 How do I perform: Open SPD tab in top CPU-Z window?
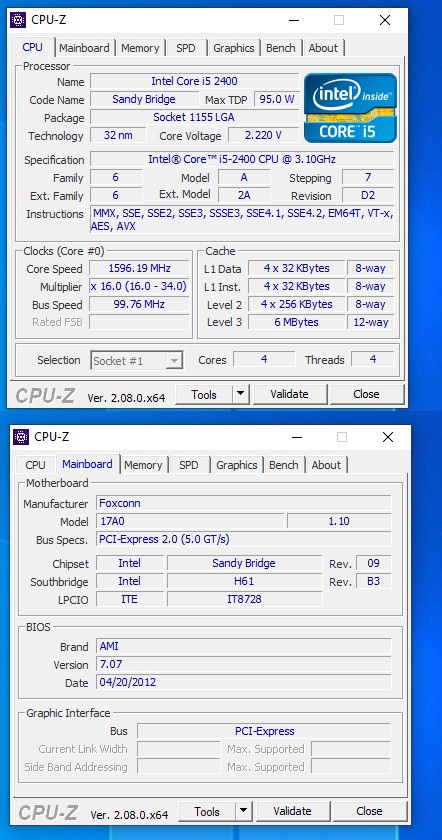[x=185, y=48]
